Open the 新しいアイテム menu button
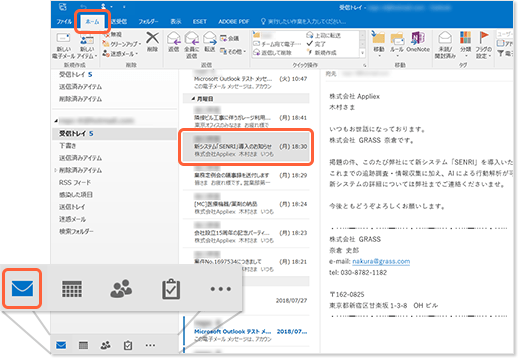 (x=87, y=46)
